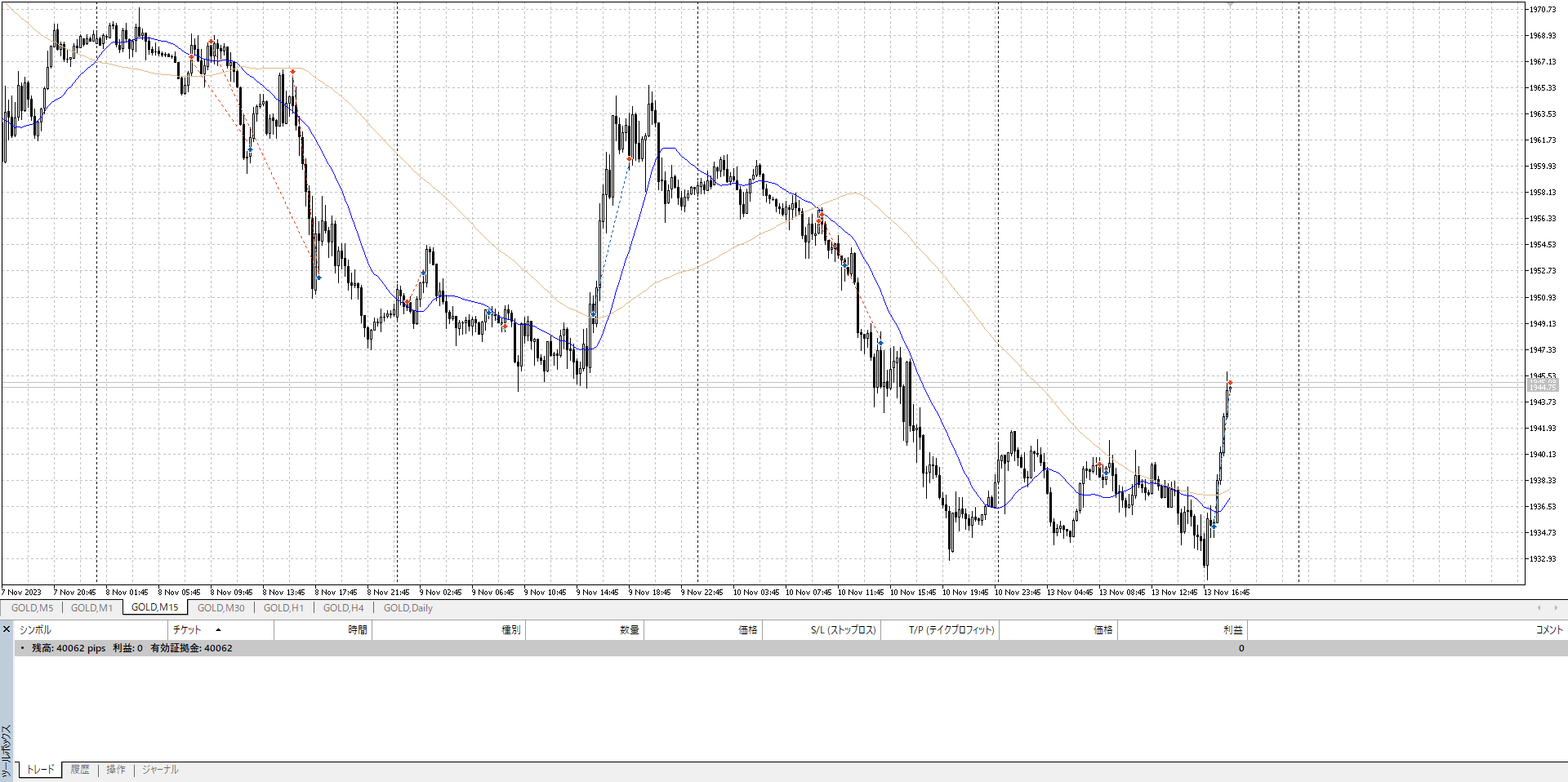Viewport: 1568px width, 782px height.
Task: Click the sort arrow beside チケット
Action: coord(218,630)
